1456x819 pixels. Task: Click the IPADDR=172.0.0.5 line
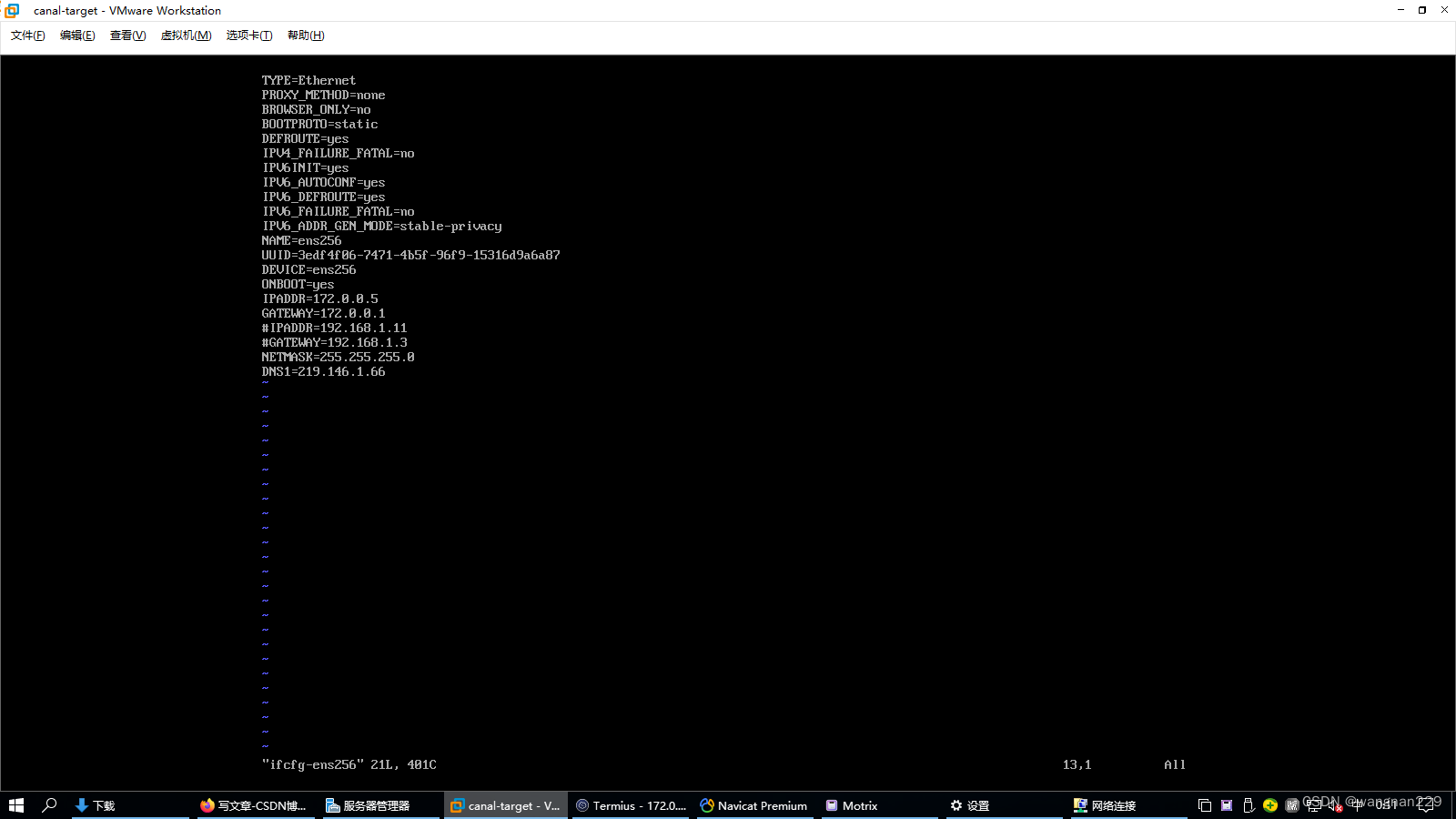pos(319,298)
